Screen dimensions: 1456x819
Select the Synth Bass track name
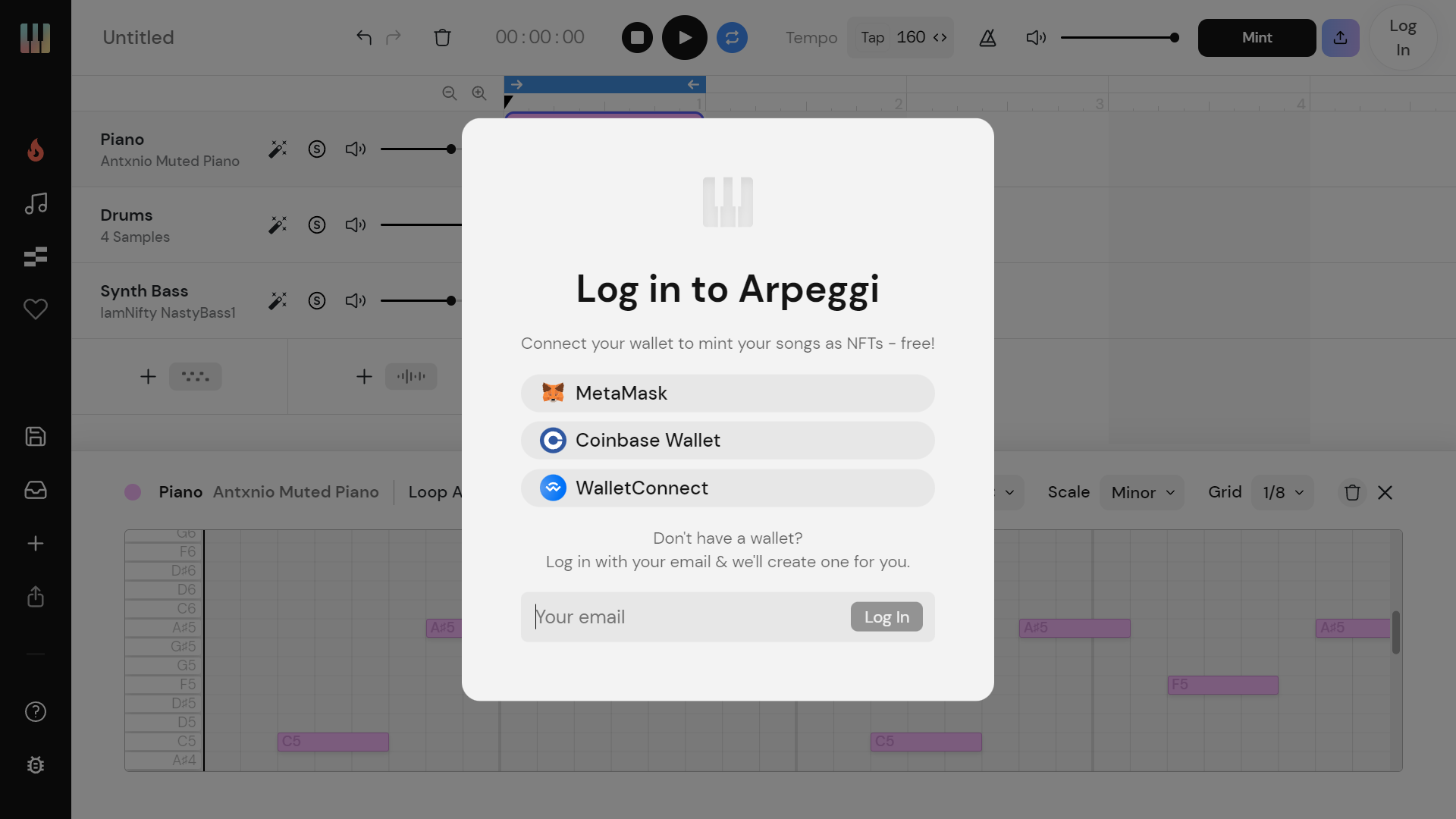(144, 291)
